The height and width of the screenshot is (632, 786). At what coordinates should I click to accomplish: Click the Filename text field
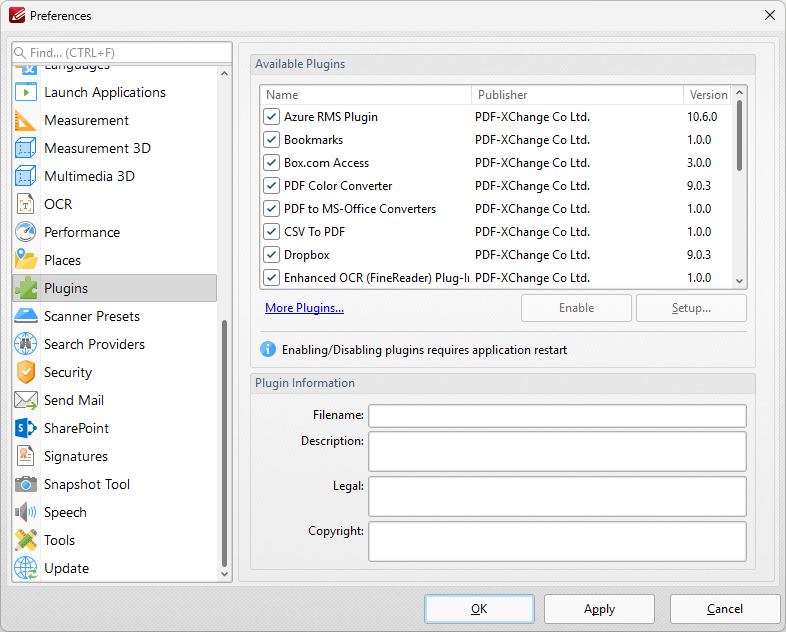pyautogui.click(x=557, y=416)
